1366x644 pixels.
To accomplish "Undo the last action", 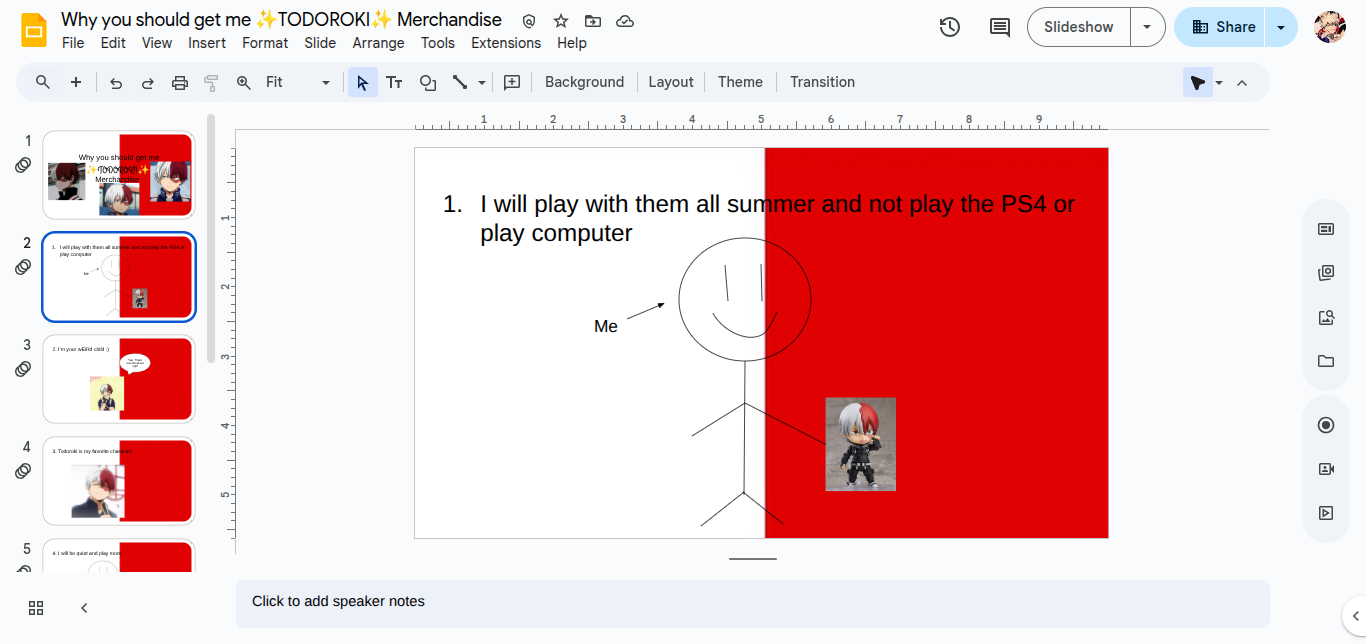I will point(115,82).
